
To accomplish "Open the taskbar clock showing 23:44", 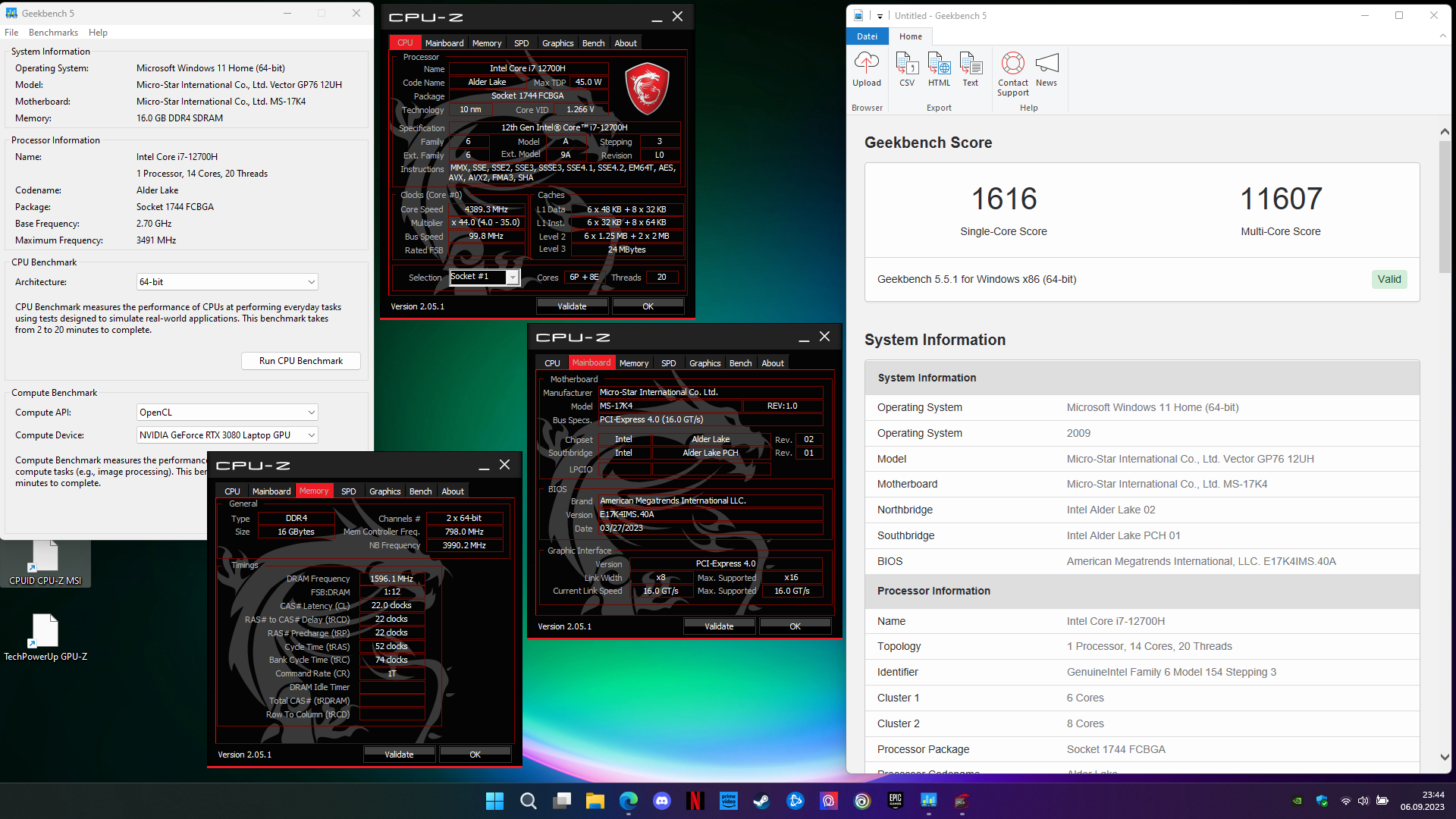I will [1423, 801].
